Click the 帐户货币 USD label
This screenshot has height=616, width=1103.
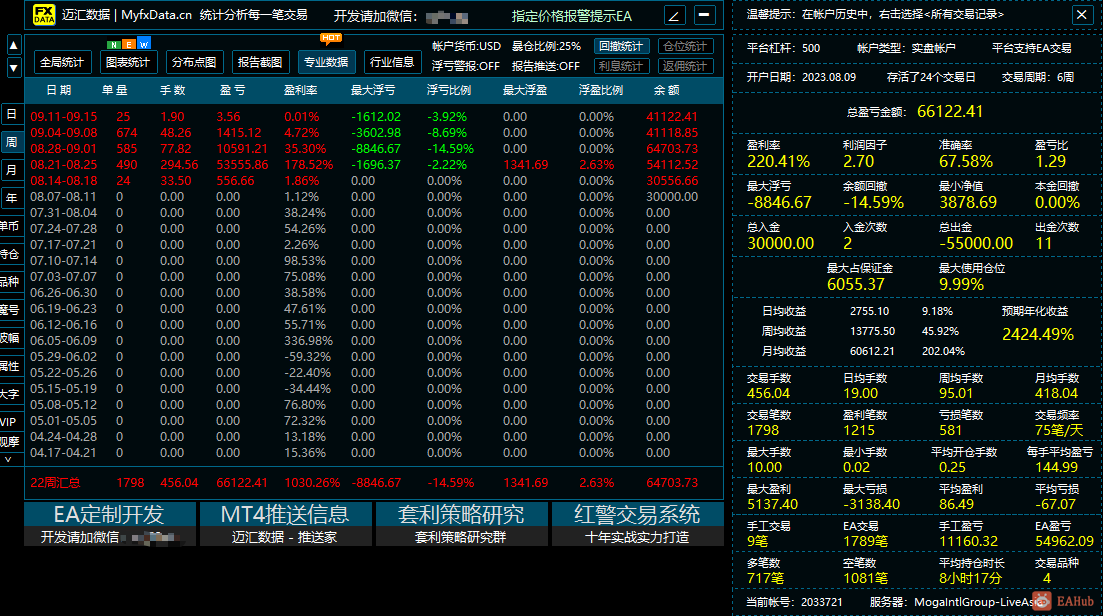tap(466, 46)
